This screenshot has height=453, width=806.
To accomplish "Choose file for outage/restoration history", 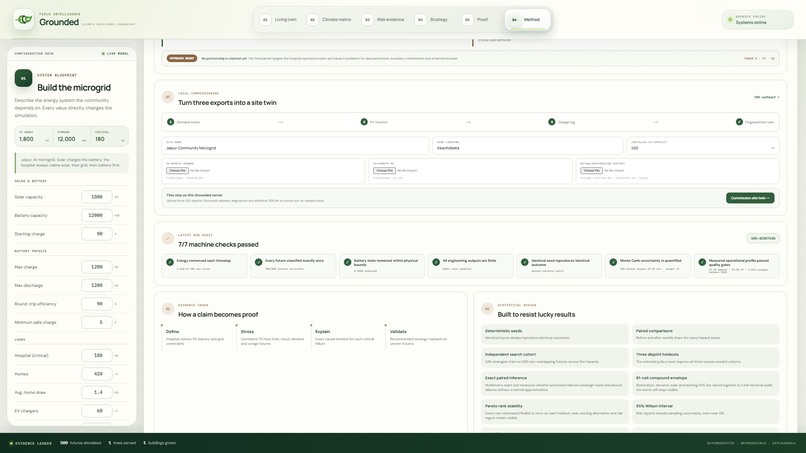I will click(x=591, y=171).
